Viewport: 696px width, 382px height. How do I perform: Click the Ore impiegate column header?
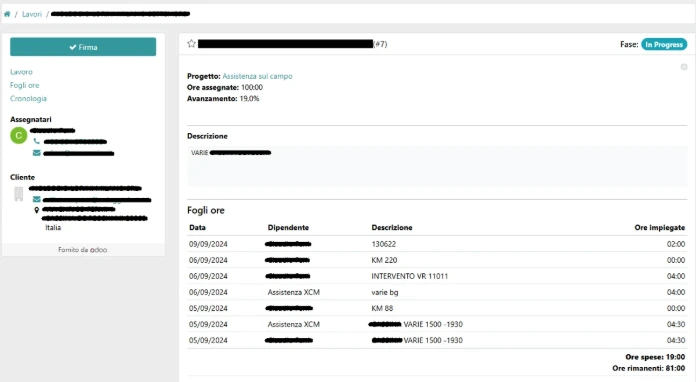point(660,228)
